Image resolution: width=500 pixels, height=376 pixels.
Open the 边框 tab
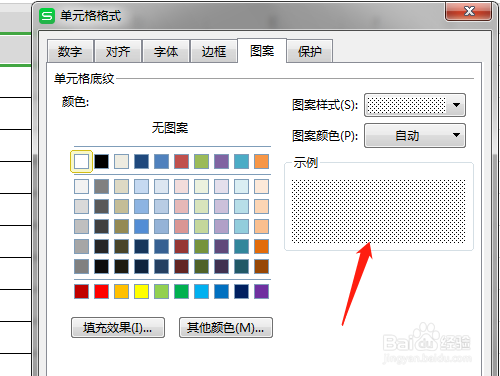click(214, 51)
